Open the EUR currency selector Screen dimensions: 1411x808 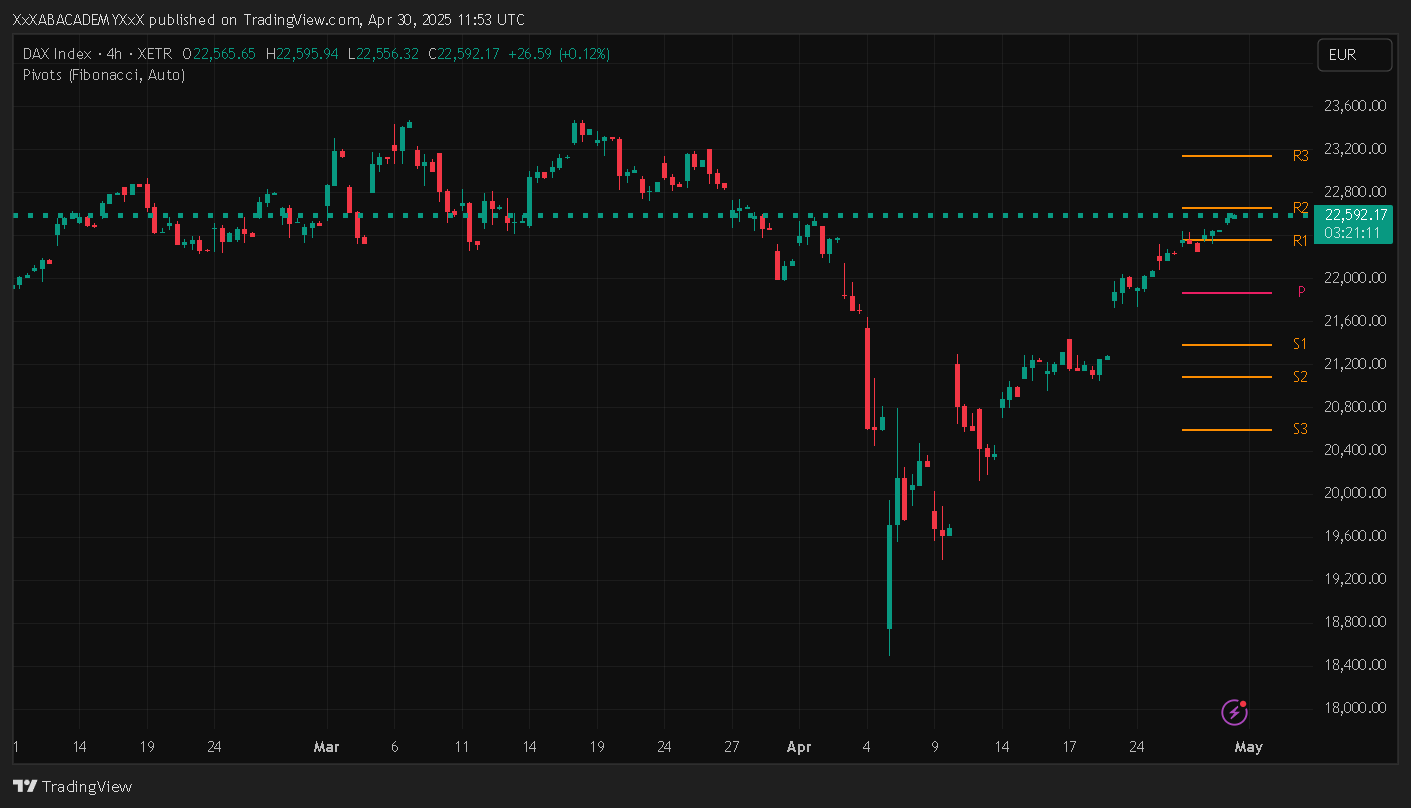(x=1354, y=55)
